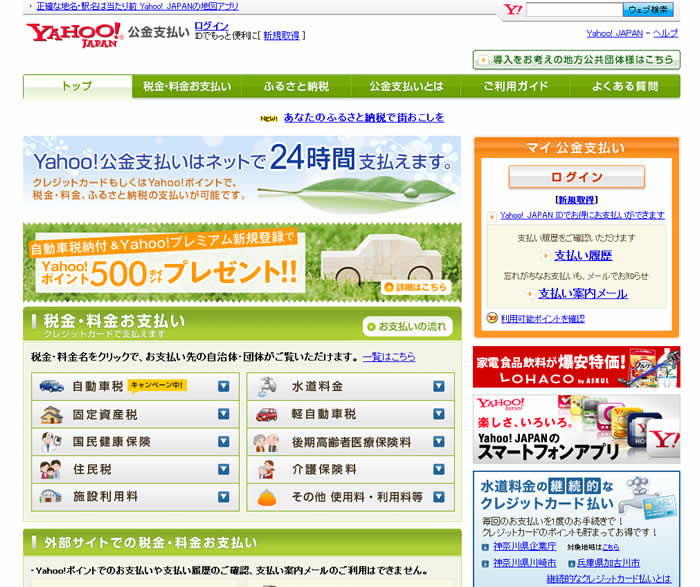Expand the 住民税 dropdown arrow

click(224, 469)
